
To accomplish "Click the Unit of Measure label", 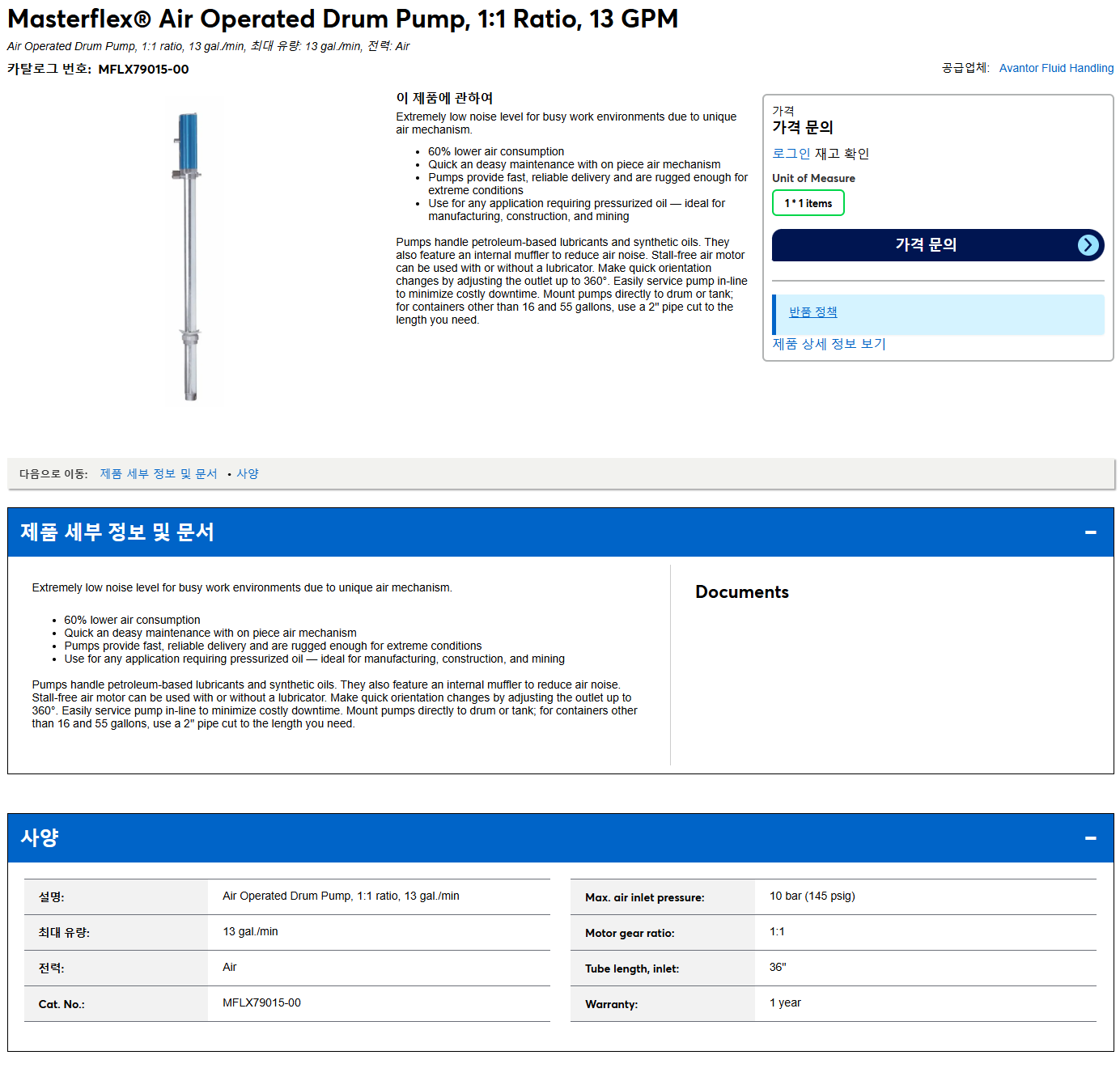I will 813,178.
